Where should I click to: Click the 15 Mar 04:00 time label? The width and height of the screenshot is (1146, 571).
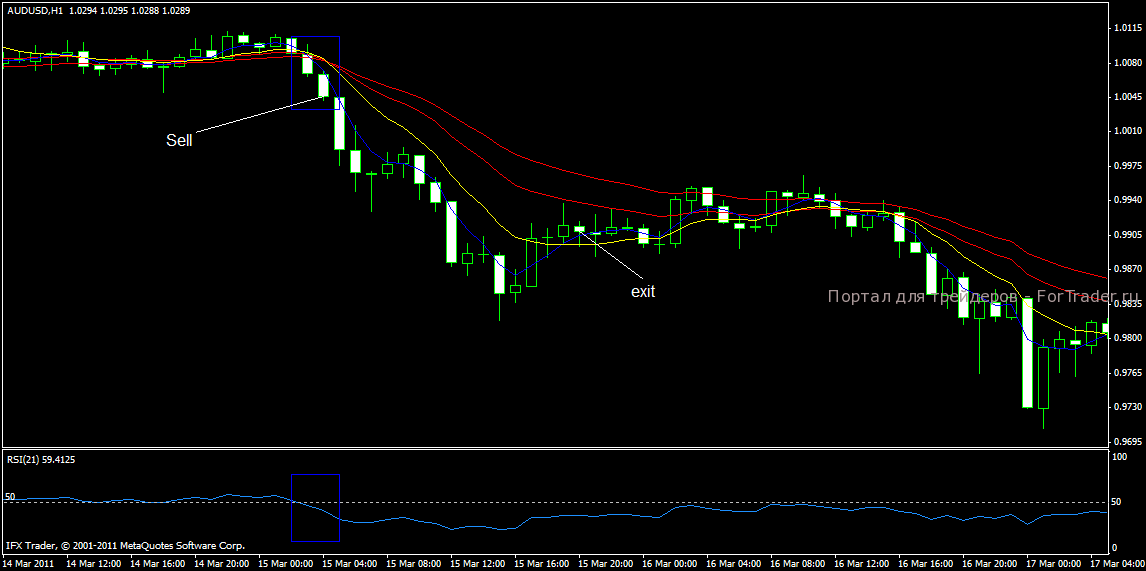point(350,564)
